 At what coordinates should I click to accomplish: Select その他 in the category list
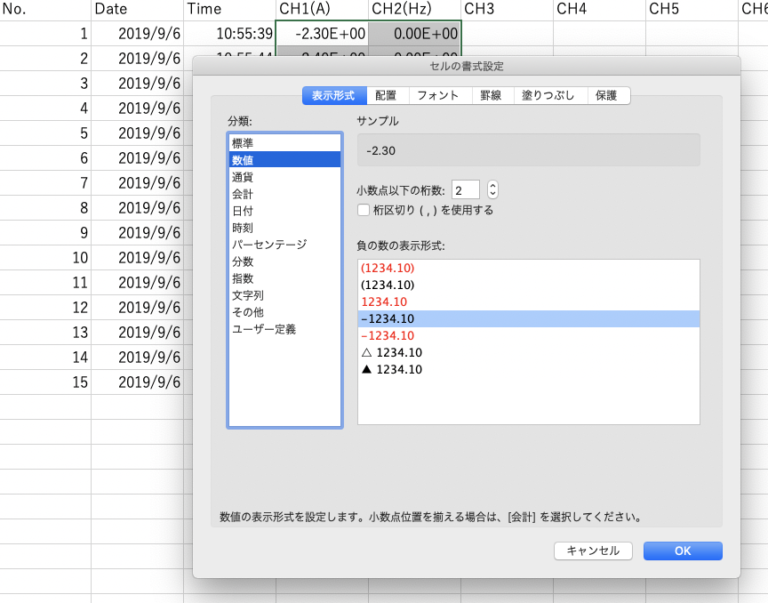(285, 312)
